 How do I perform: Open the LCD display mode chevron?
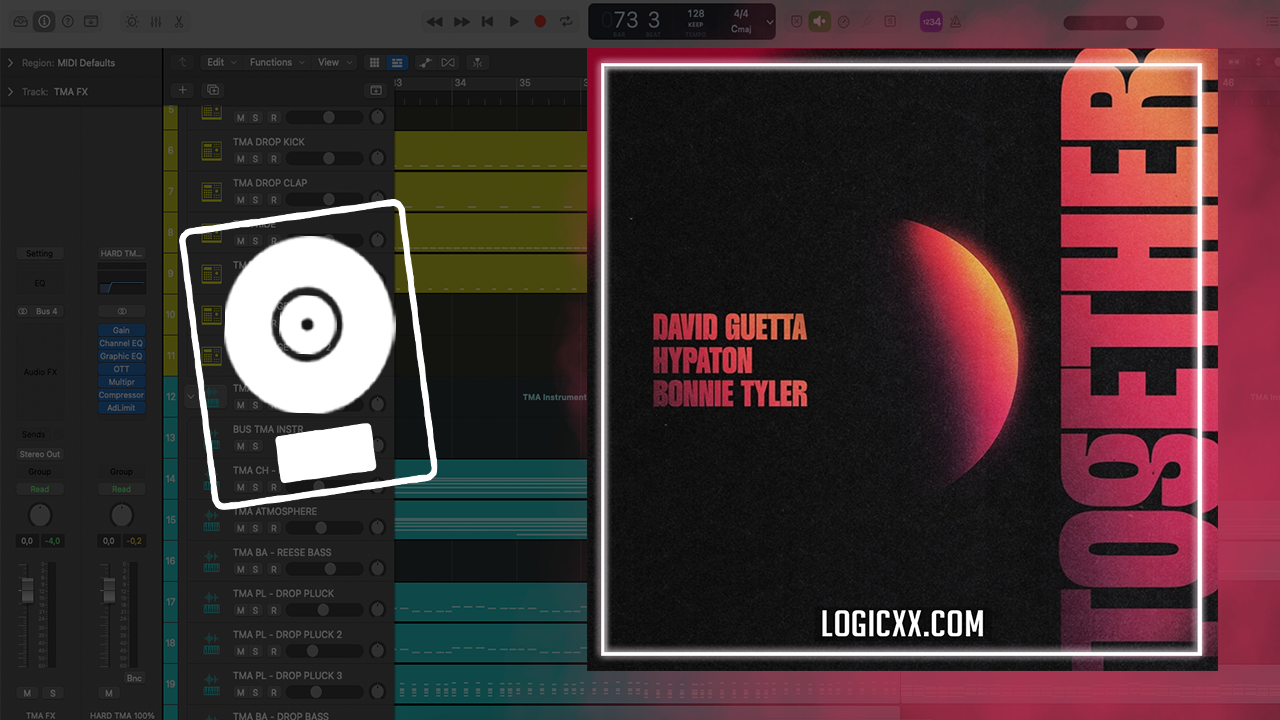click(x=770, y=22)
